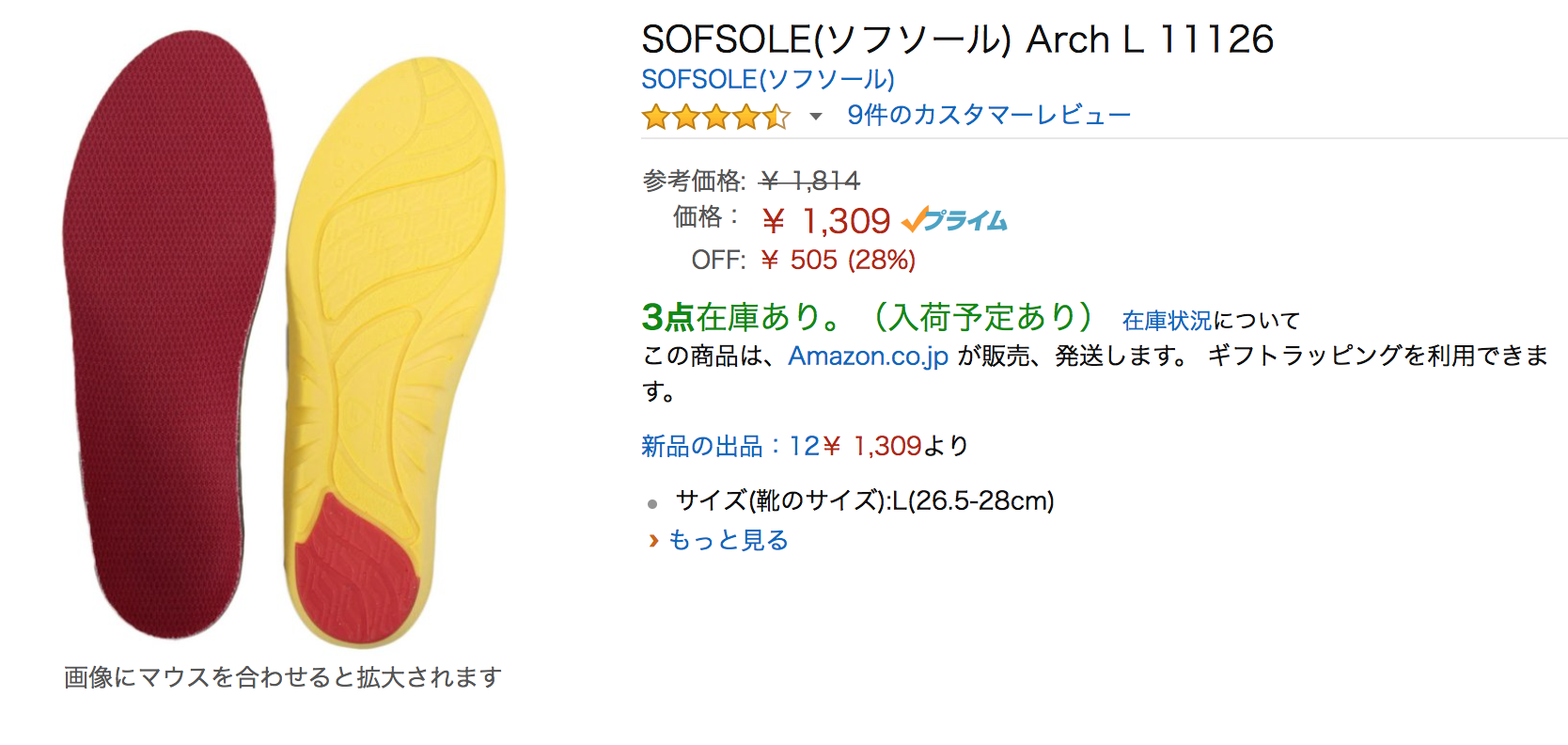The width and height of the screenshot is (1568, 745).
Task: Follow the Amazon.co.jp seller link
Action: (868, 356)
